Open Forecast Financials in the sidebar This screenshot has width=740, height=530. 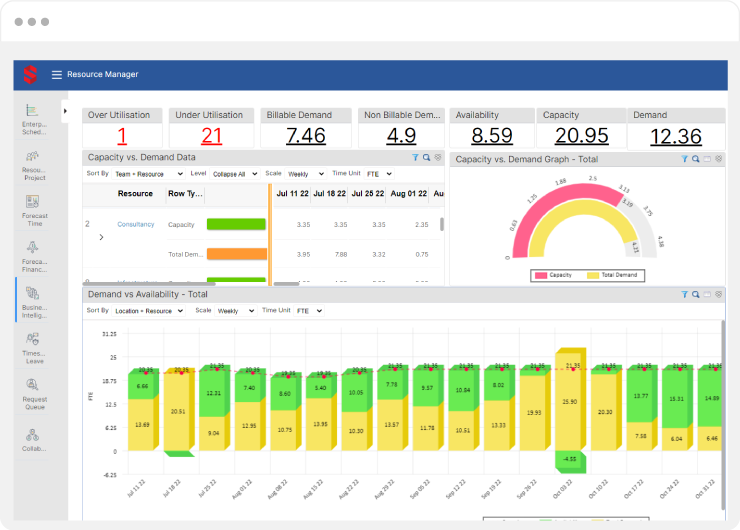[x=34, y=257]
